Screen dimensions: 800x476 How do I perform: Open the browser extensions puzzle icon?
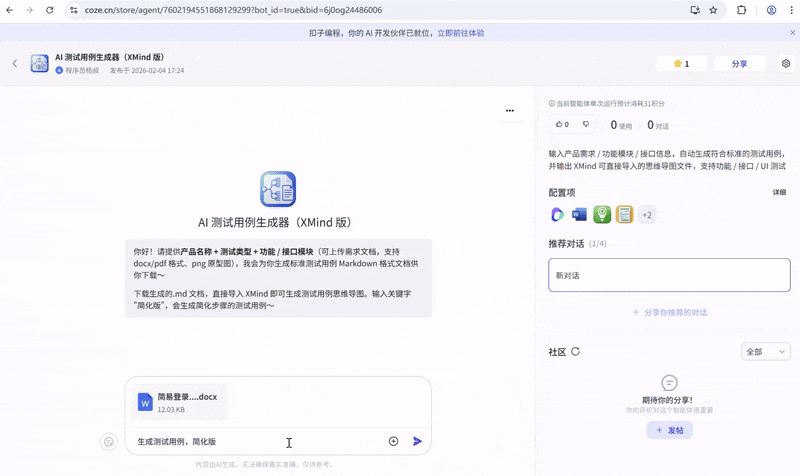[x=741, y=10]
